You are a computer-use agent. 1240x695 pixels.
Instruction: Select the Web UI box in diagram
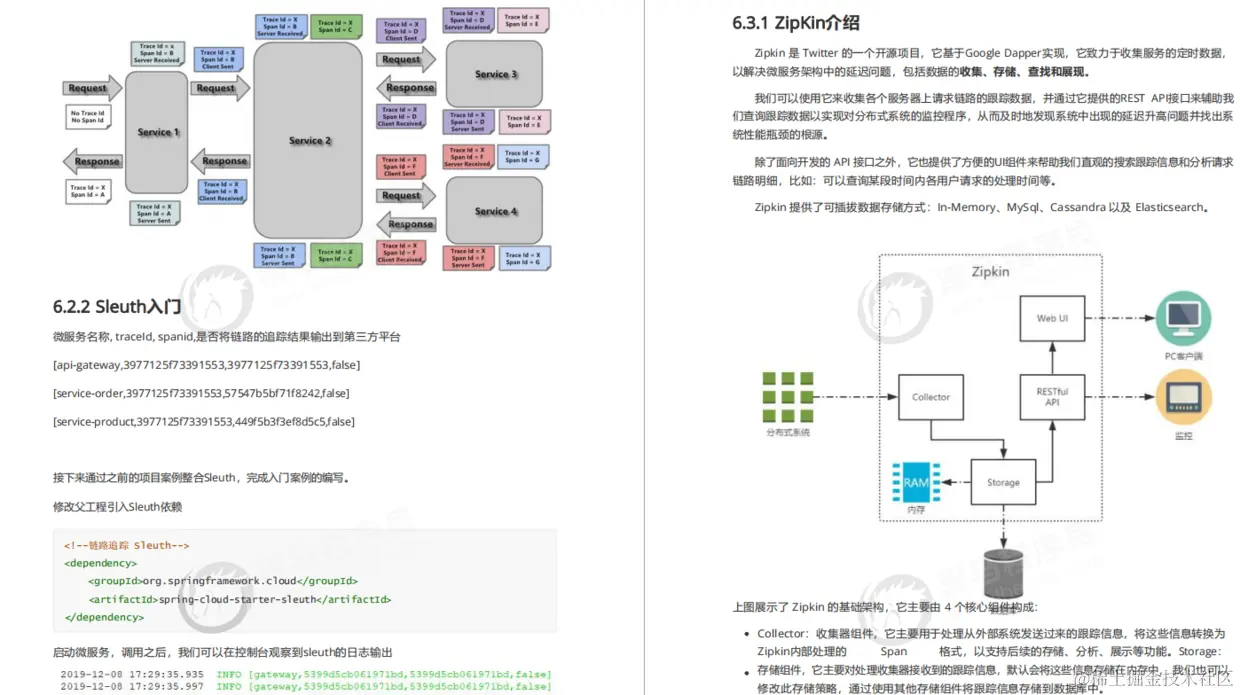1052,318
